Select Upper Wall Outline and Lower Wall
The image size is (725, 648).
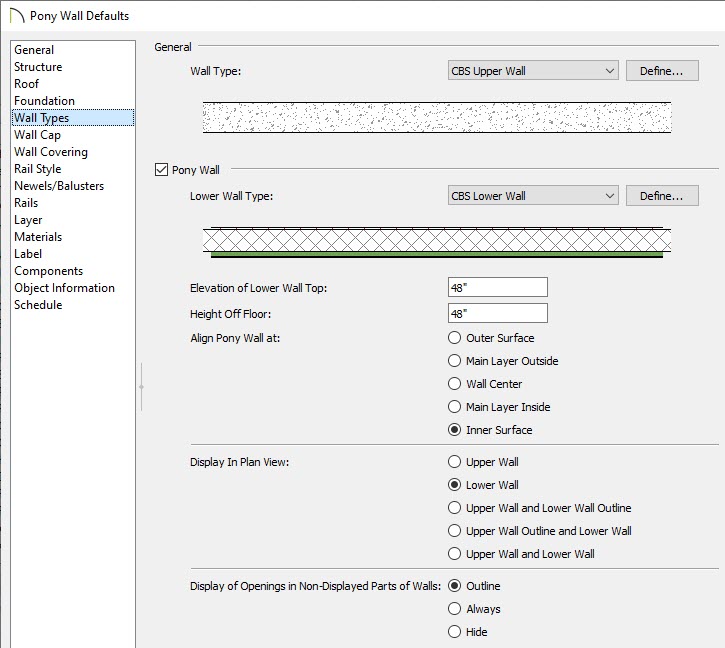coord(455,531)
